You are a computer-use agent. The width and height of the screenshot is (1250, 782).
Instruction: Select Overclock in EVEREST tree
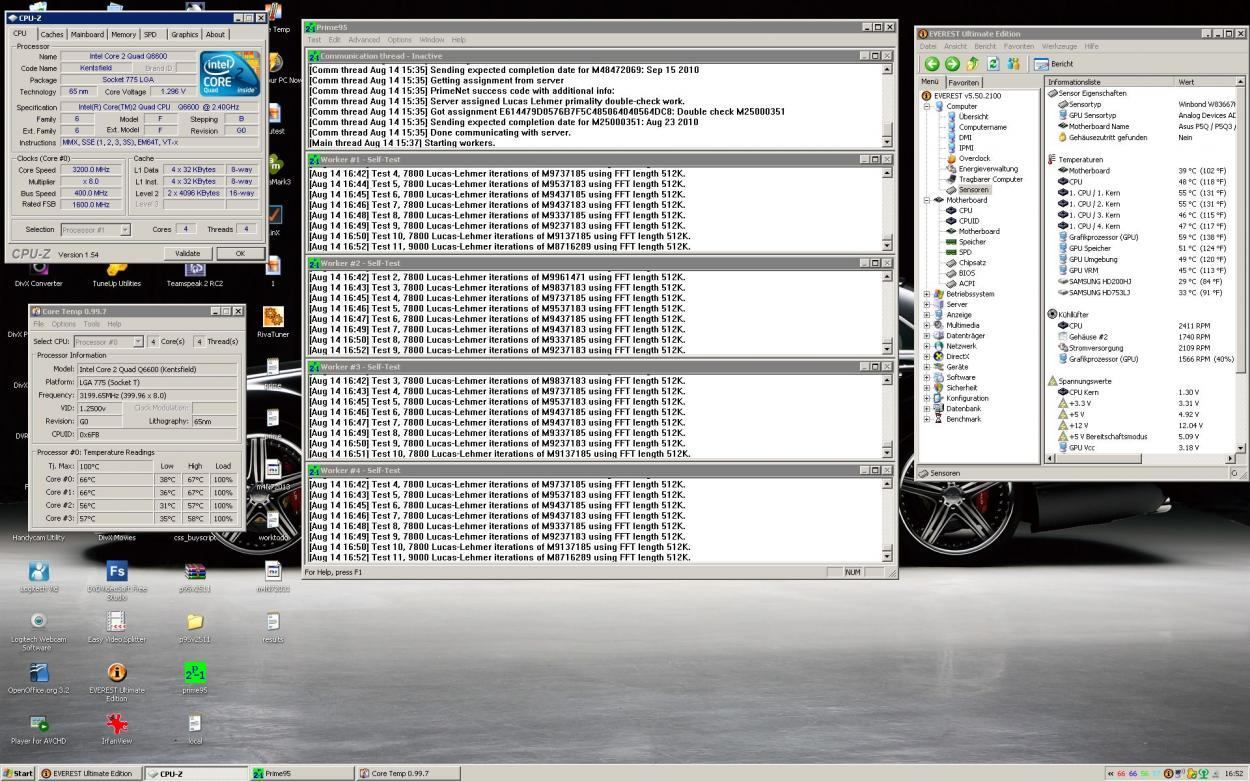click(x=974, y=158)
